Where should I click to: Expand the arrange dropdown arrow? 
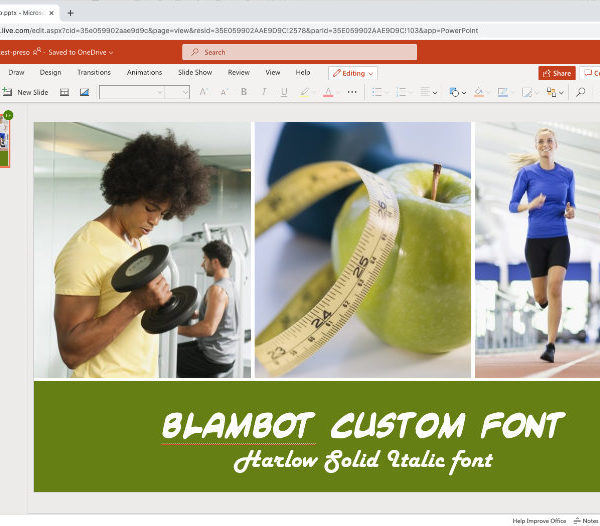pos(561,93)
